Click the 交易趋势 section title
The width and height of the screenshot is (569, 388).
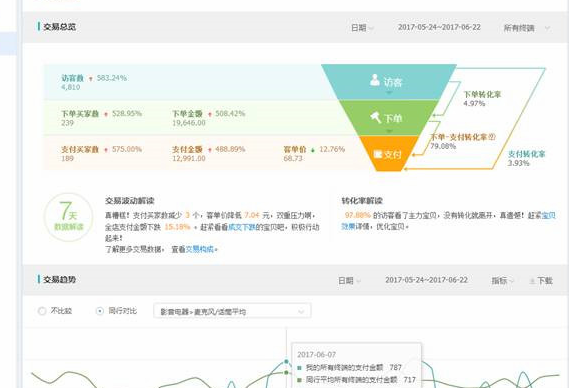click(x=60, y=279)
